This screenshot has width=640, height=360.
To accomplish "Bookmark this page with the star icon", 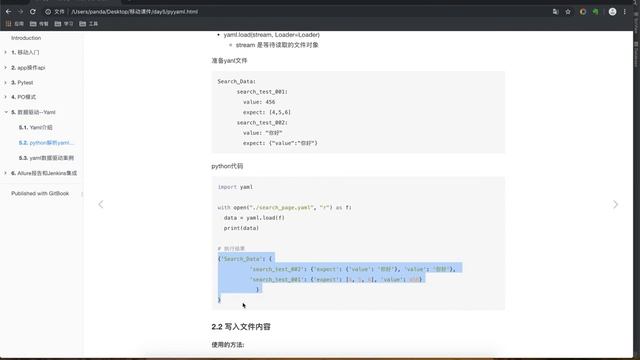I will tap(568, 12).
